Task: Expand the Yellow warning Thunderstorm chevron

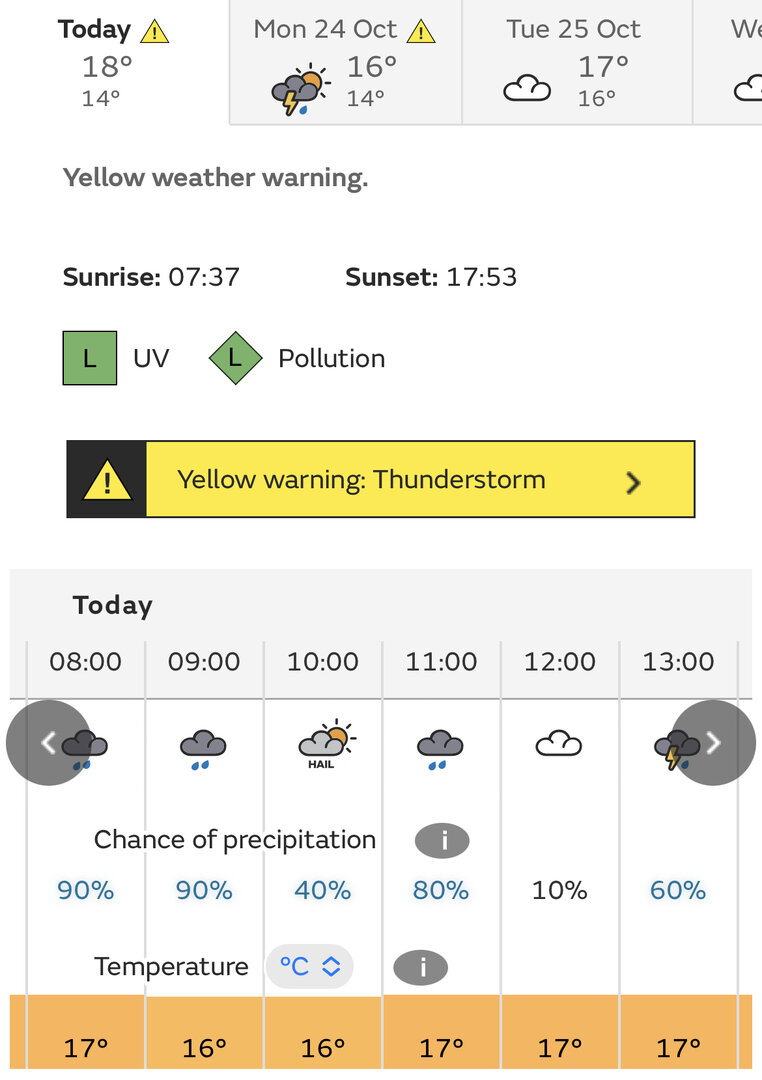Action: tap(633, 482)
